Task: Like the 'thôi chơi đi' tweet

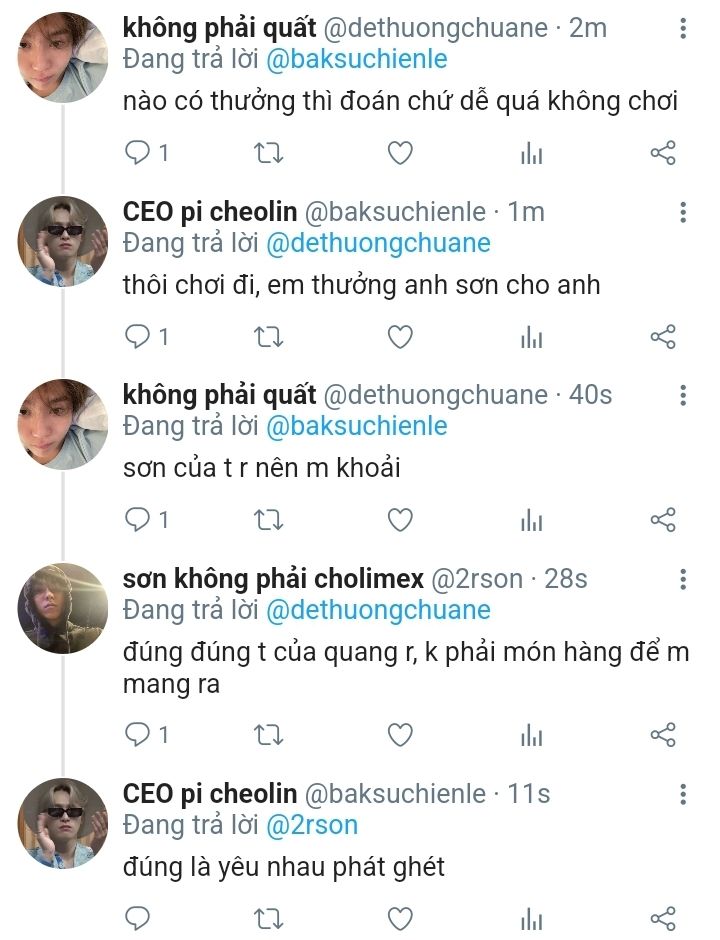Action: [400, 337]
